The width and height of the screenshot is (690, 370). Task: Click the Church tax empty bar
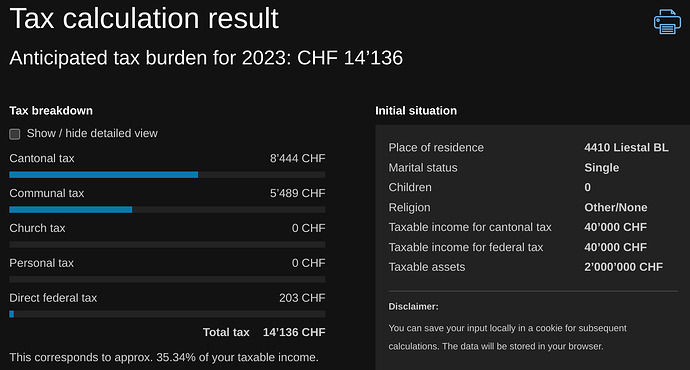[x=167, y=244]
